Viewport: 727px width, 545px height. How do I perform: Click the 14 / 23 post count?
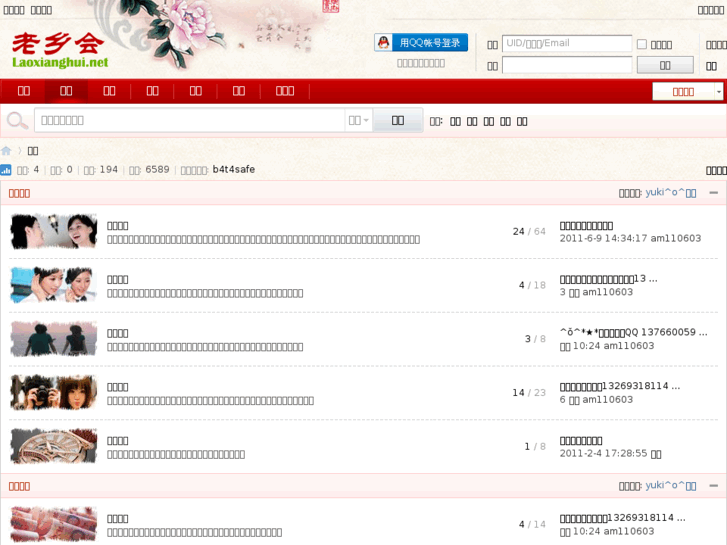click(x=529, y=393)
